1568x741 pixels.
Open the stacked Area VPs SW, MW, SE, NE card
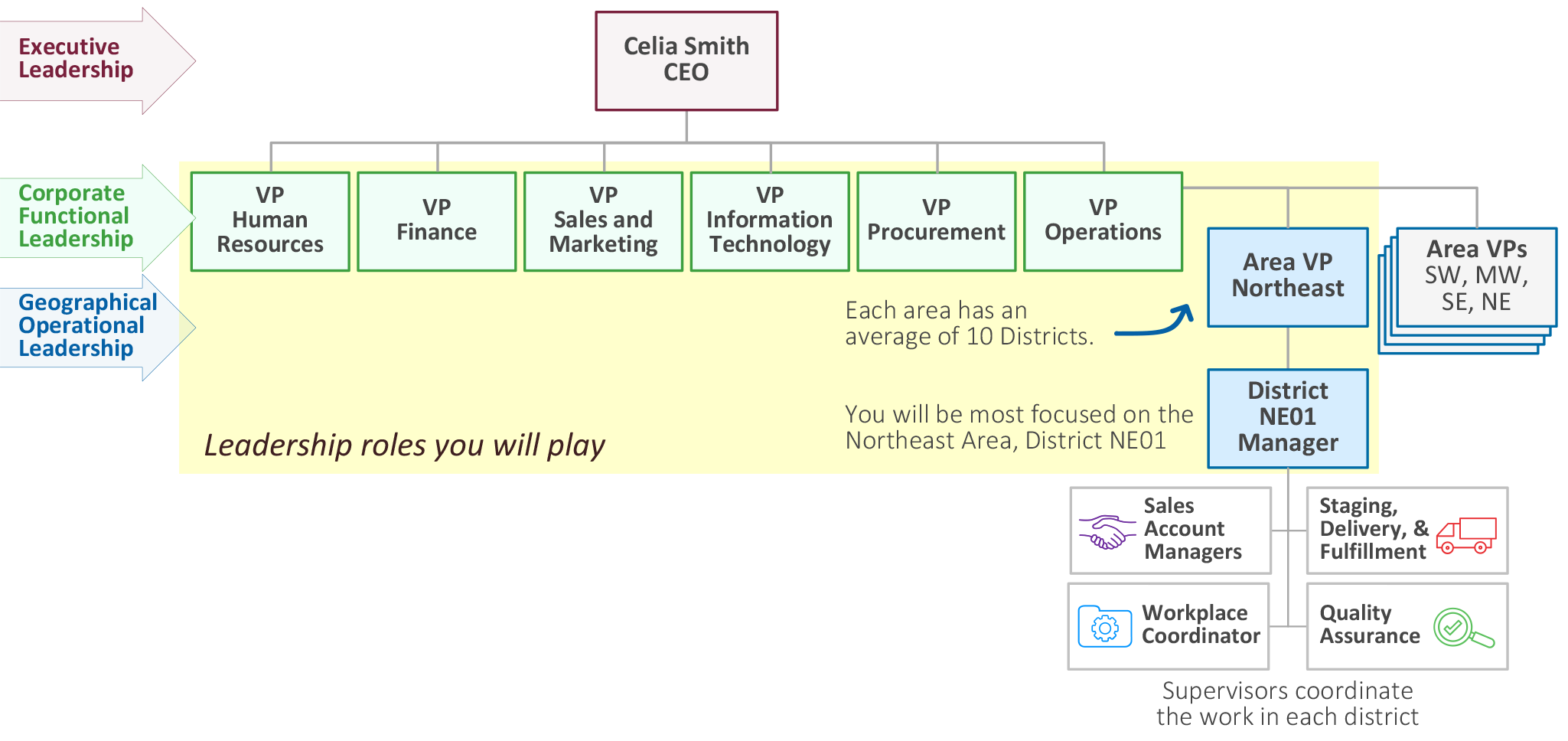1476,276
